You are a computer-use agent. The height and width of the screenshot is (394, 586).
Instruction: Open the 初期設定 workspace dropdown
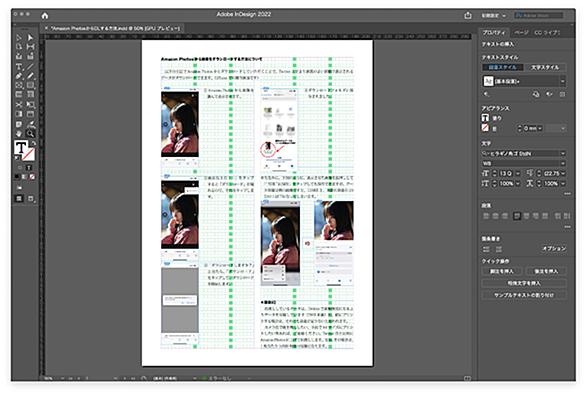point(493,16)
